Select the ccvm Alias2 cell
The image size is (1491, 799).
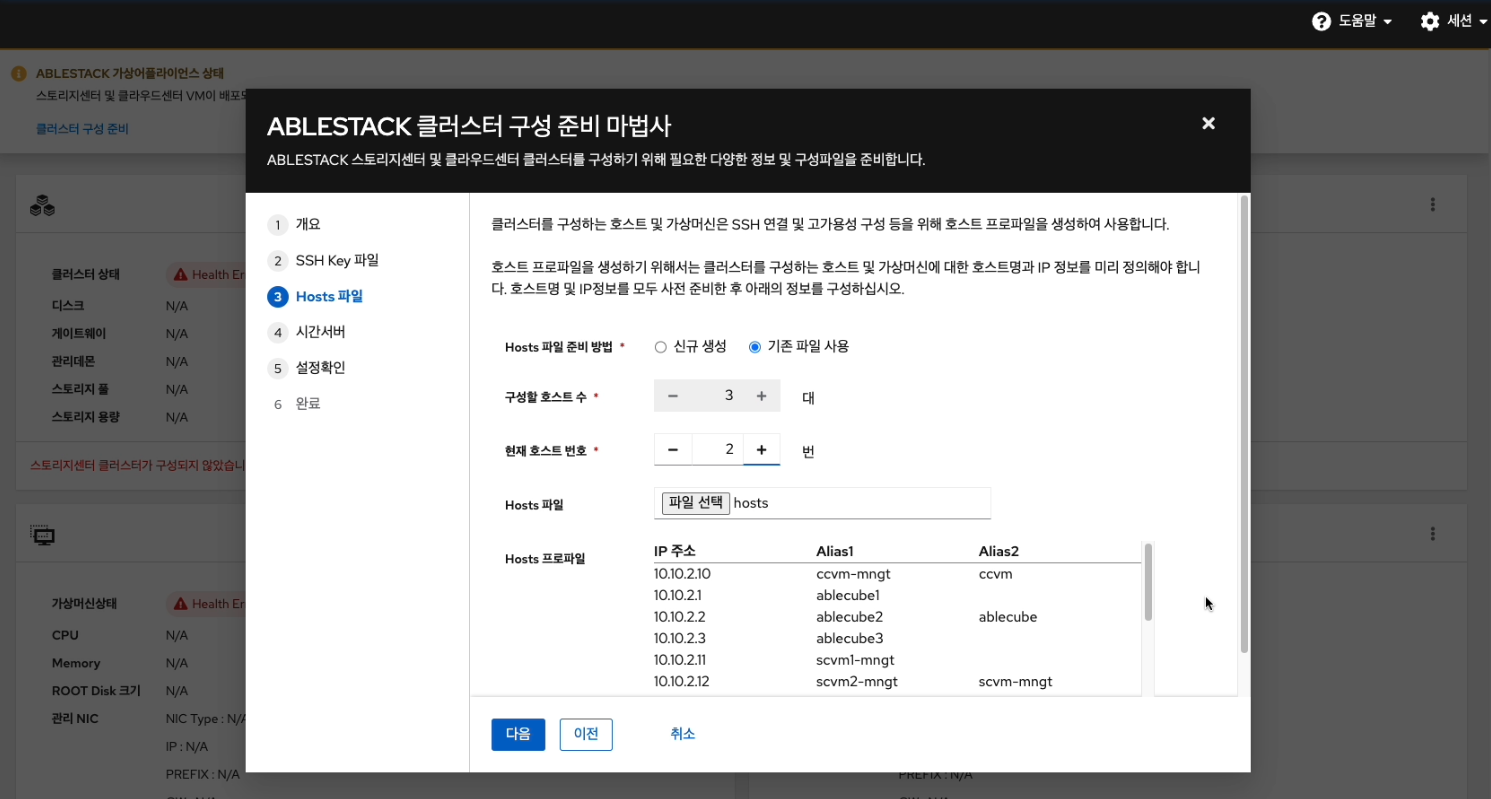996,574
